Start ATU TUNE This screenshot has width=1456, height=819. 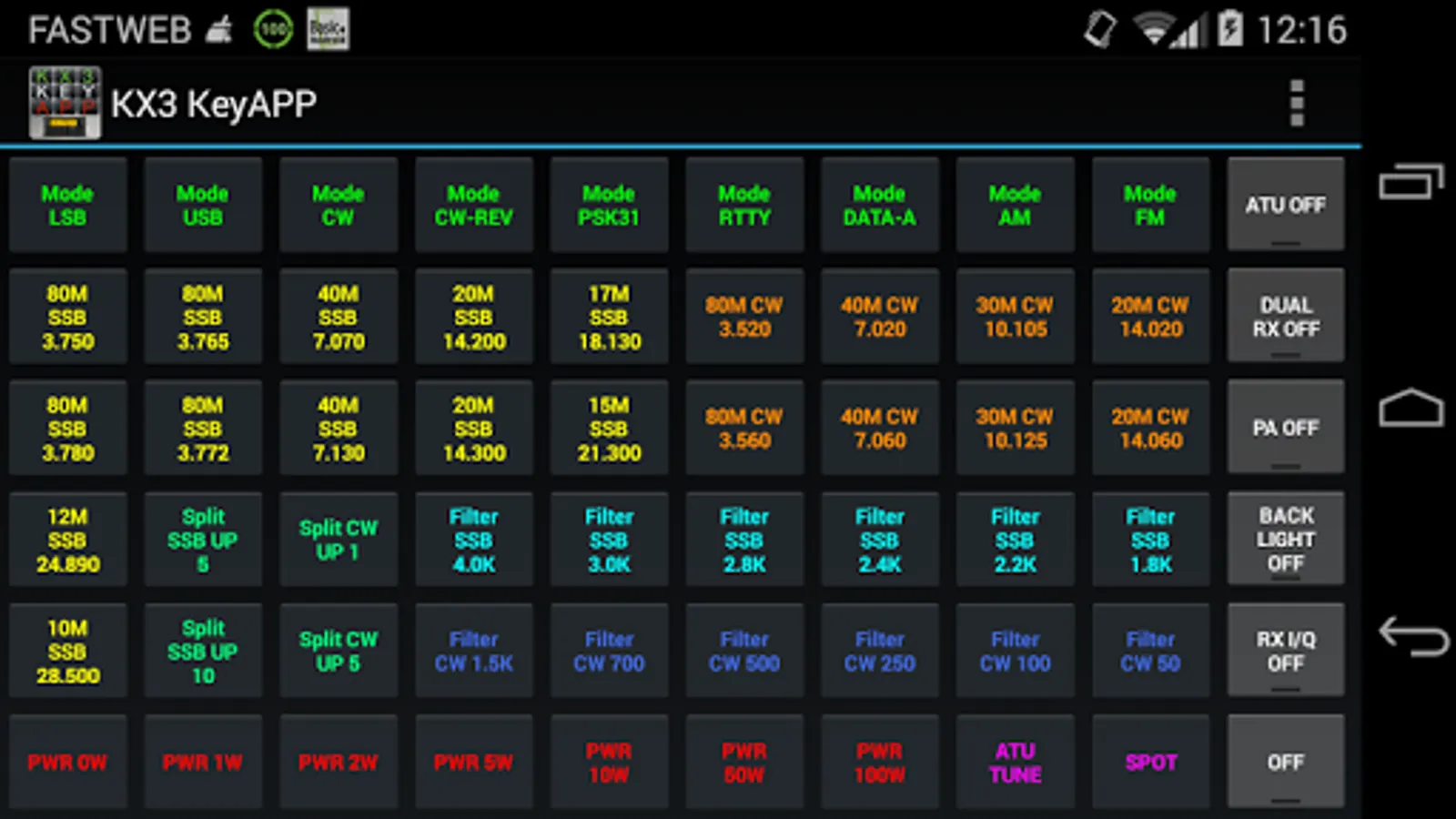(x=1015, y=762)
